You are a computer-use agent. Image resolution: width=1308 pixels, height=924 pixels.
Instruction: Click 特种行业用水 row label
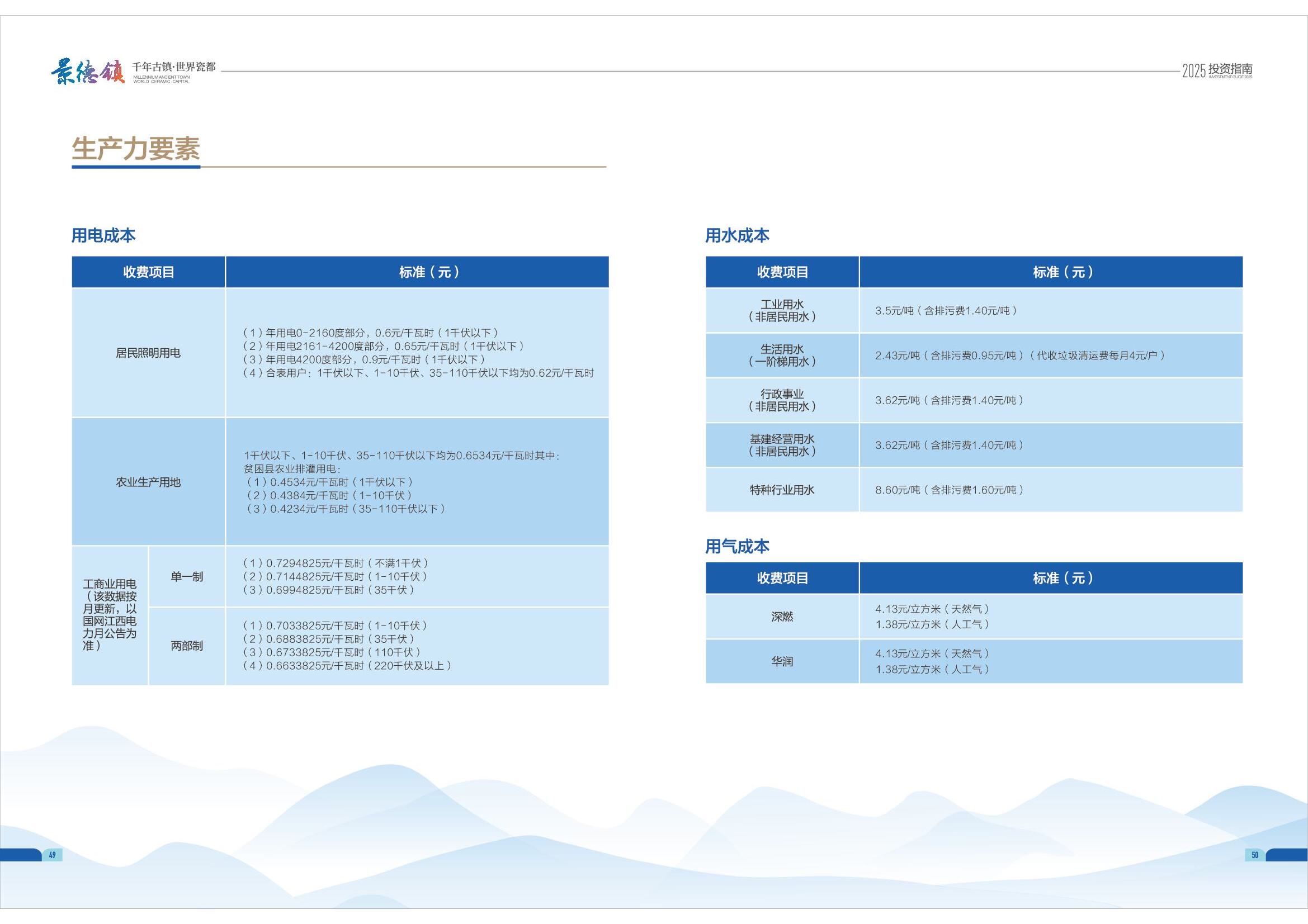[x=782, y=490]
